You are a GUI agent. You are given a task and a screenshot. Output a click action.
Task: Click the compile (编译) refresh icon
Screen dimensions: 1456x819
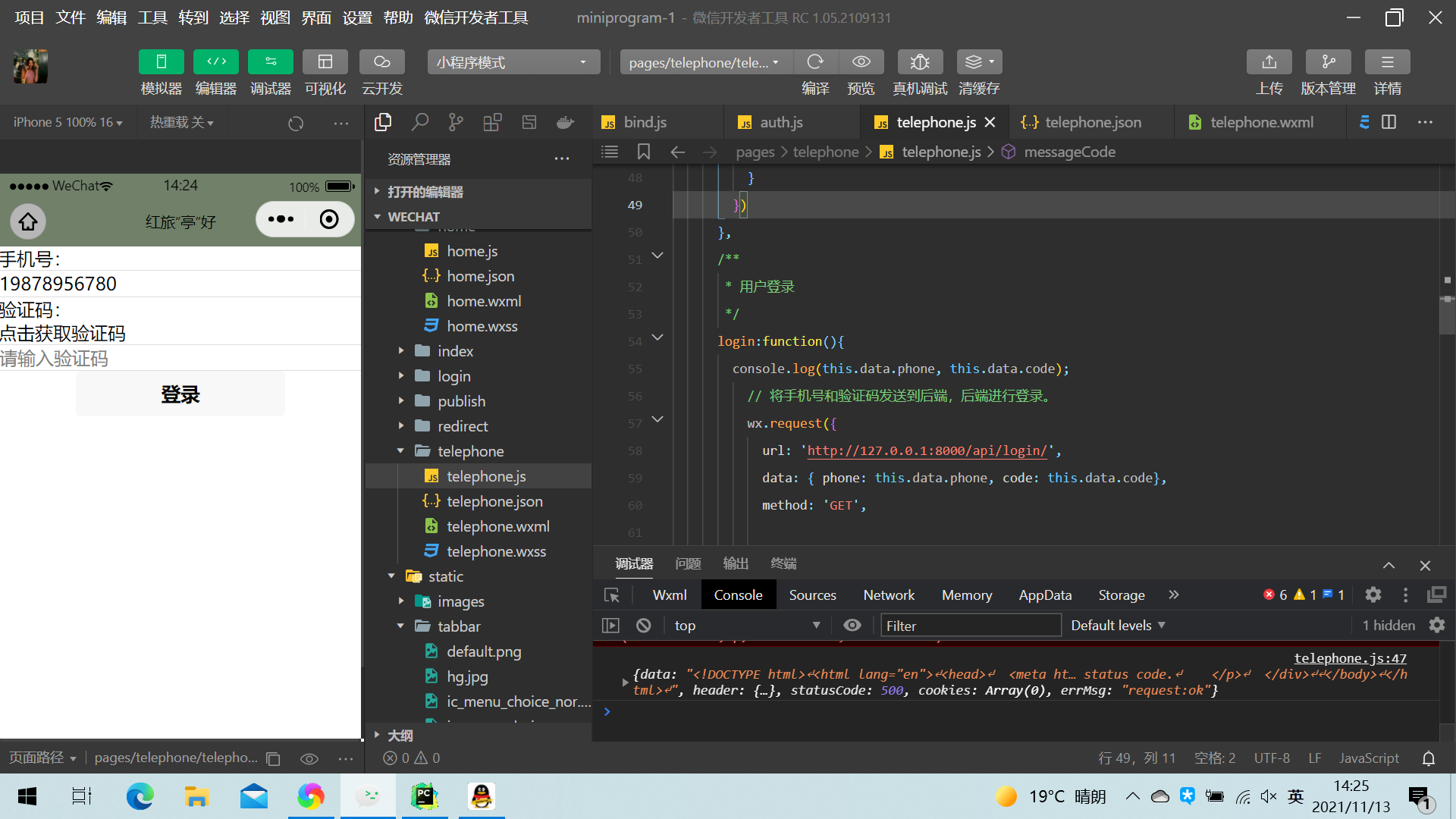pos(815,62)
